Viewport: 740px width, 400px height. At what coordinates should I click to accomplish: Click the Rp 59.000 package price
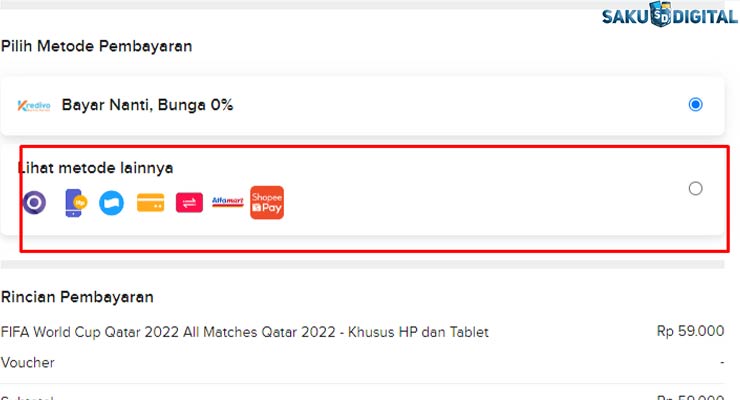(690, 332)
